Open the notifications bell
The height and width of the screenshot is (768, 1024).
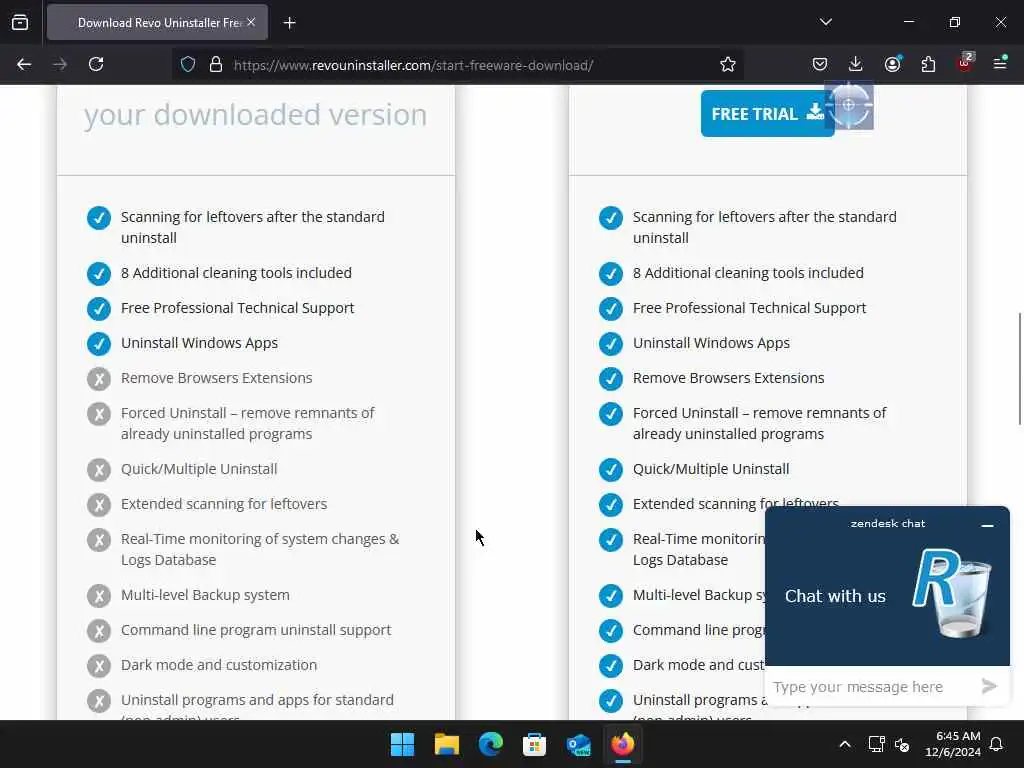point(997,744)
